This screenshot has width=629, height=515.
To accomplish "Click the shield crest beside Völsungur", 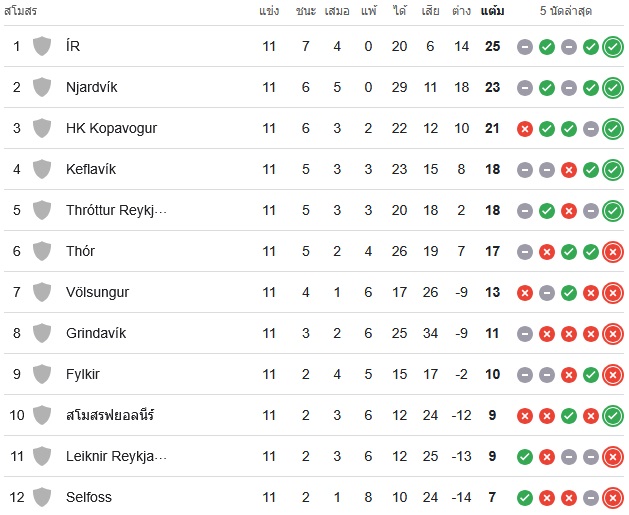I will pyautogui.click(x=42, y=292).
